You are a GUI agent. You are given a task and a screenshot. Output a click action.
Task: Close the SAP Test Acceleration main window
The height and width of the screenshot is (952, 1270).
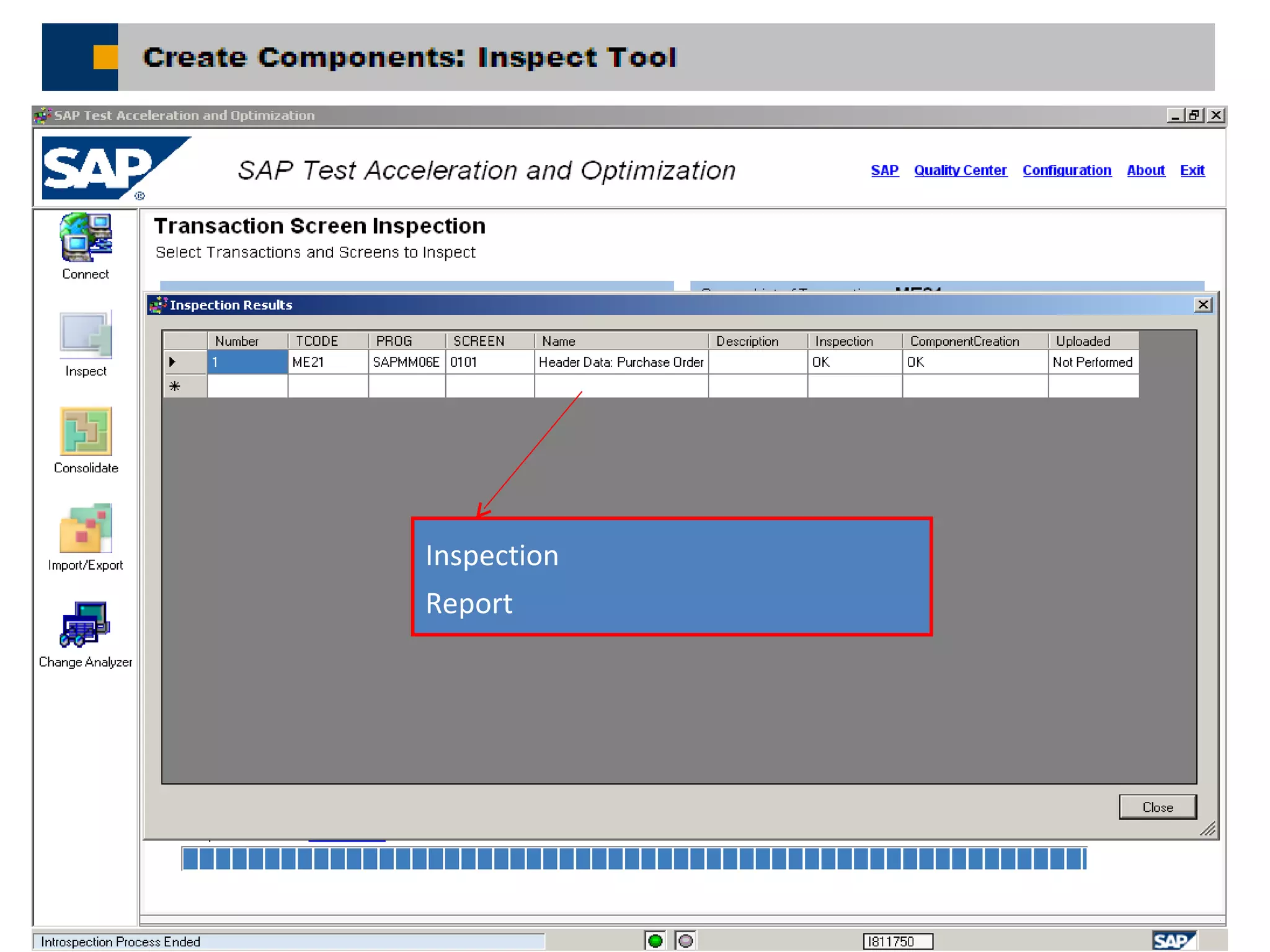tap(1215, 115)
